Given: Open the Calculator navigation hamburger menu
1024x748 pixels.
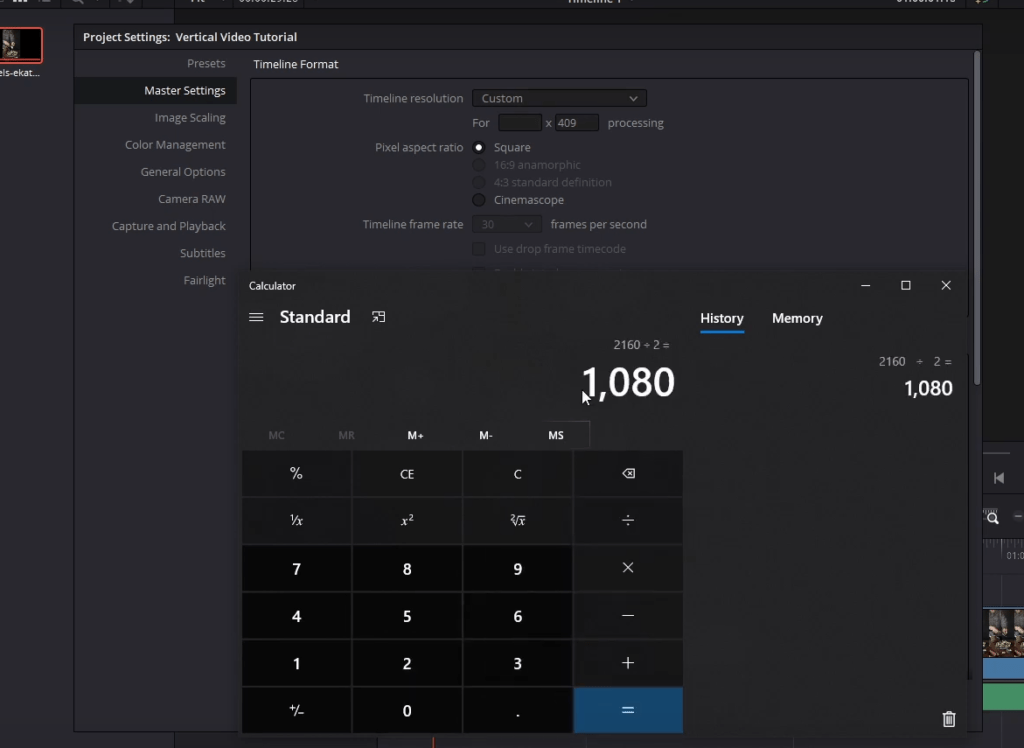Looking at the screenshot, I should [256, 317].
